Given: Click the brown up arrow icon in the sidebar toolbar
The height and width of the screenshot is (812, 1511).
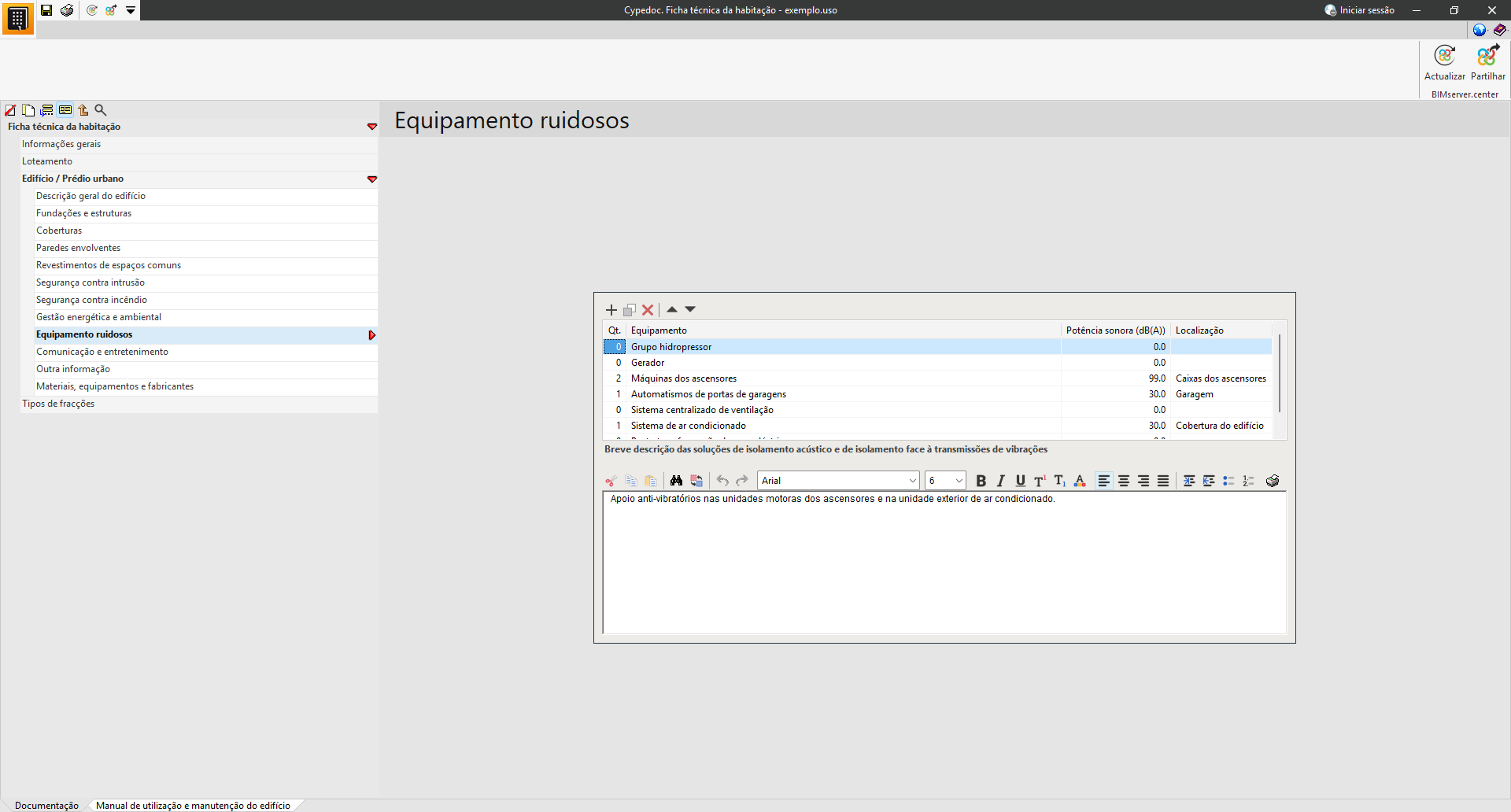Looking at the screenshot, I should click(83, 110).
